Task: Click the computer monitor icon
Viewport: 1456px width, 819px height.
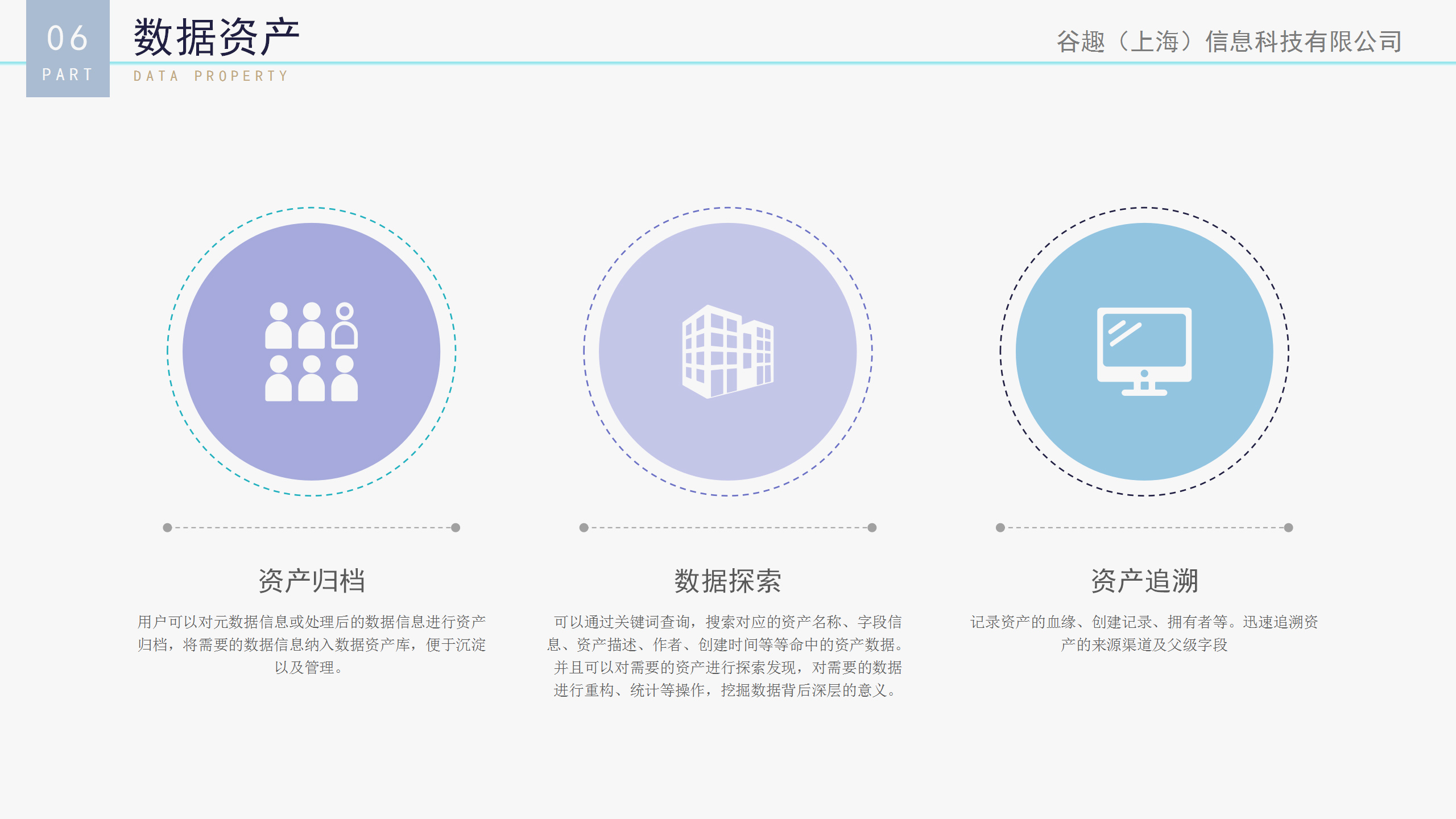Action: click(1144, 351)
